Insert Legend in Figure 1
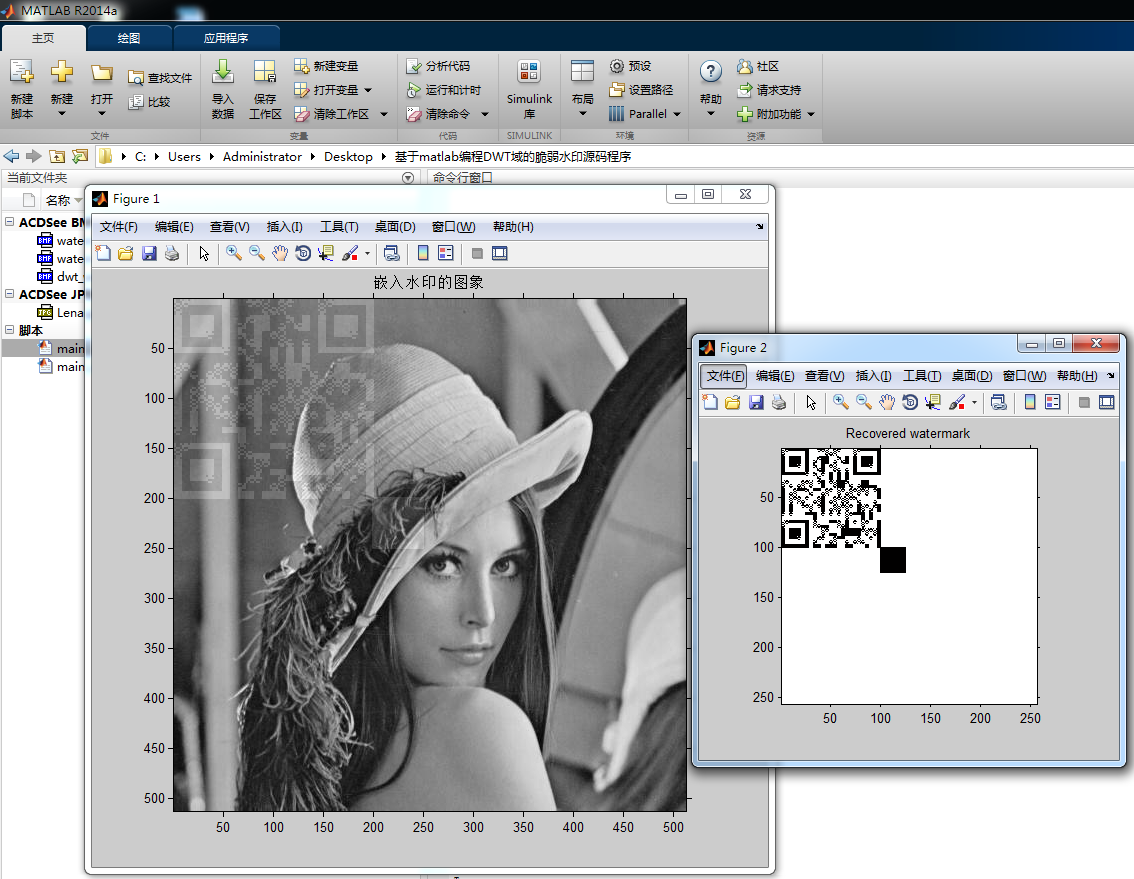The width and height of the screenshot is (1134, 879). [446, 253]
